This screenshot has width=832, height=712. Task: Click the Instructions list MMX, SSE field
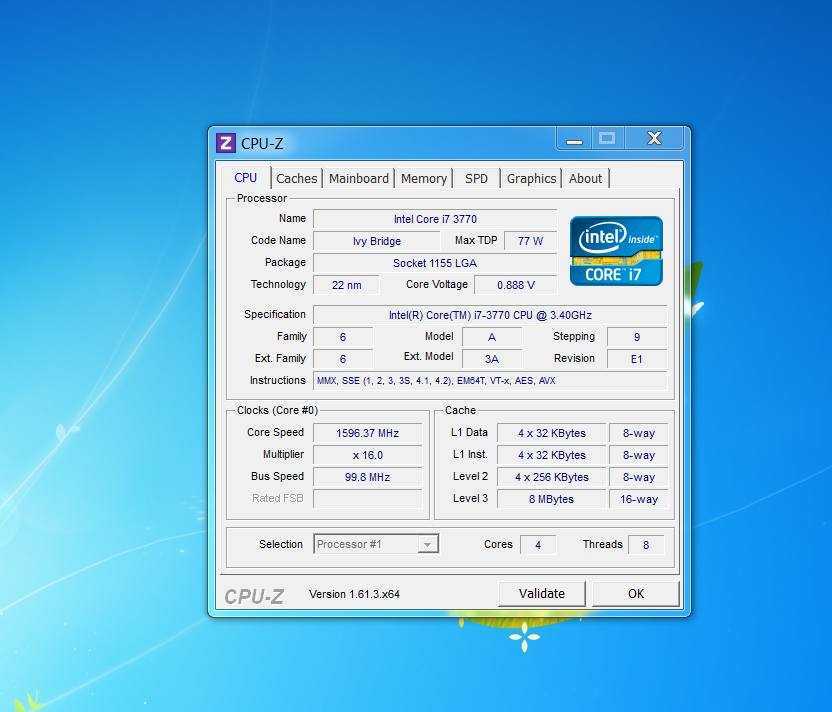click(x=490, y=380)
